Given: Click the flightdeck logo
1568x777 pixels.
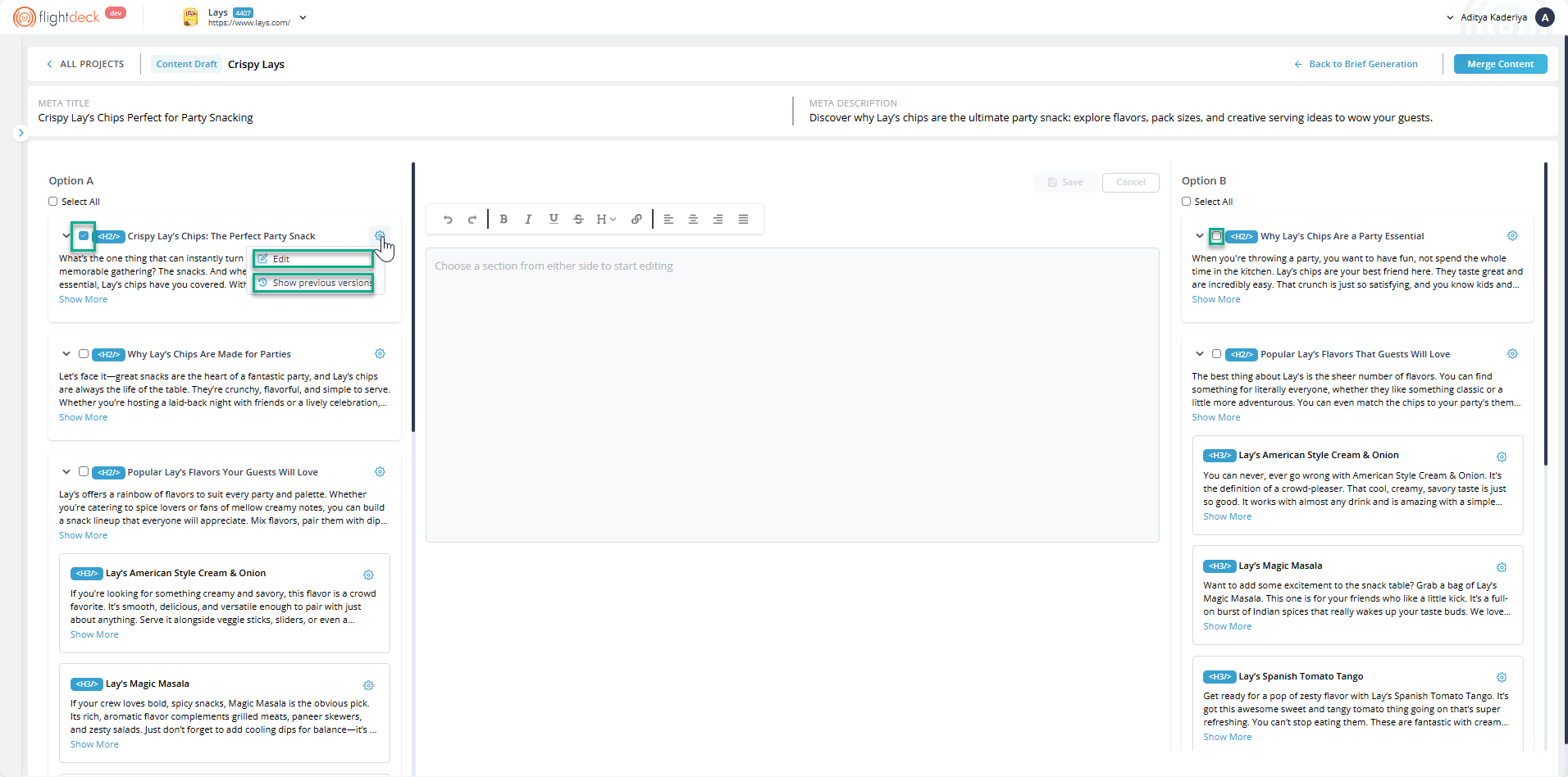Looking at the screenshot, I should coord(57,16).
